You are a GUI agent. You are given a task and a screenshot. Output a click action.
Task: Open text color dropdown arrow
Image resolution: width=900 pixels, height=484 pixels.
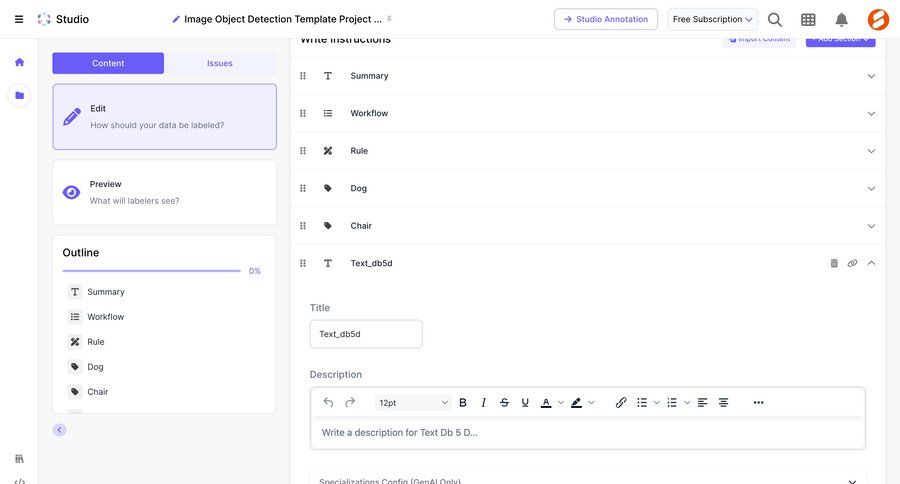click(561, 402)
